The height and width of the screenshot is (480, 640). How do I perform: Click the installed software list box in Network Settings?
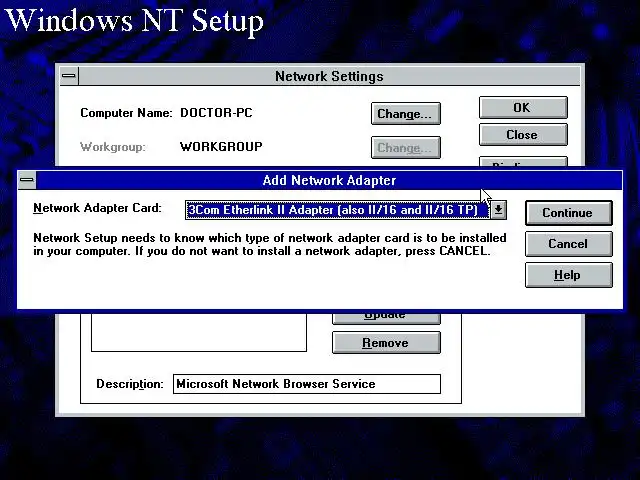pyautogui.click(x=199, y=332)
